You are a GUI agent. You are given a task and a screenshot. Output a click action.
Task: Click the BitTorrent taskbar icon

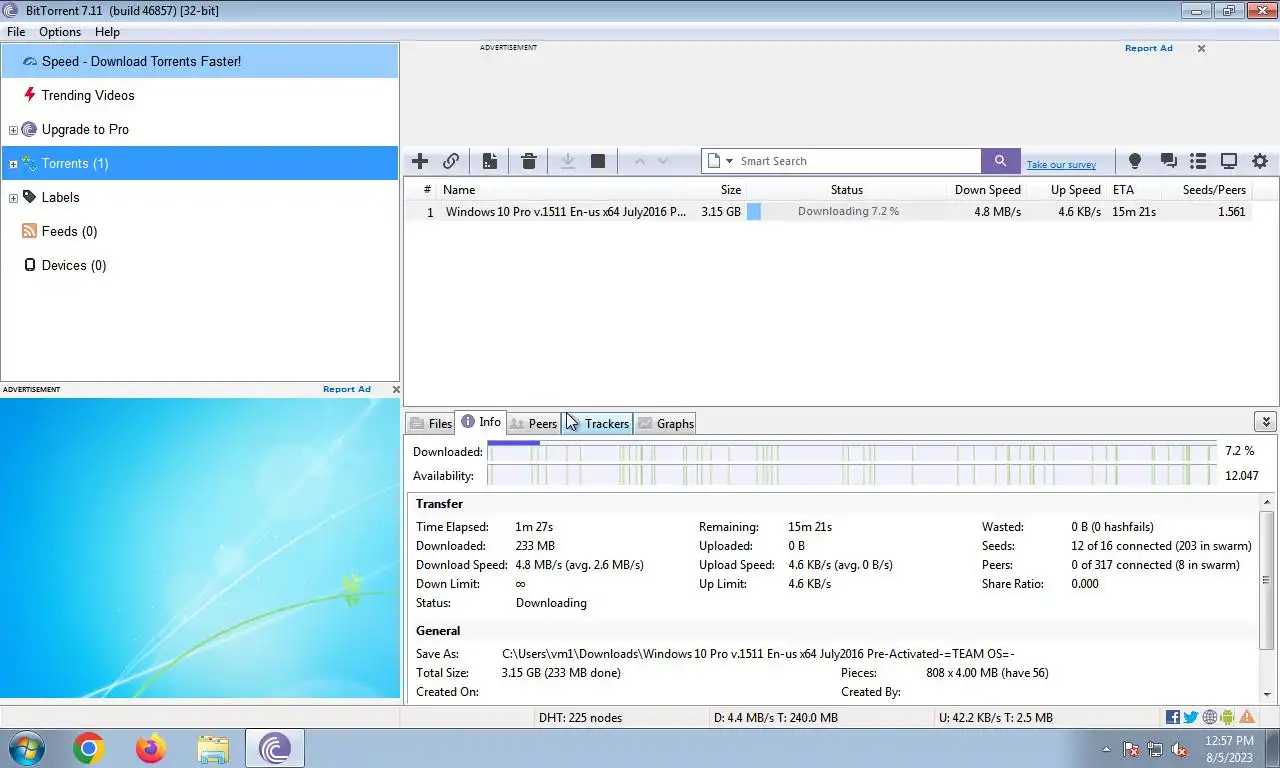click(x=274, y=748)
